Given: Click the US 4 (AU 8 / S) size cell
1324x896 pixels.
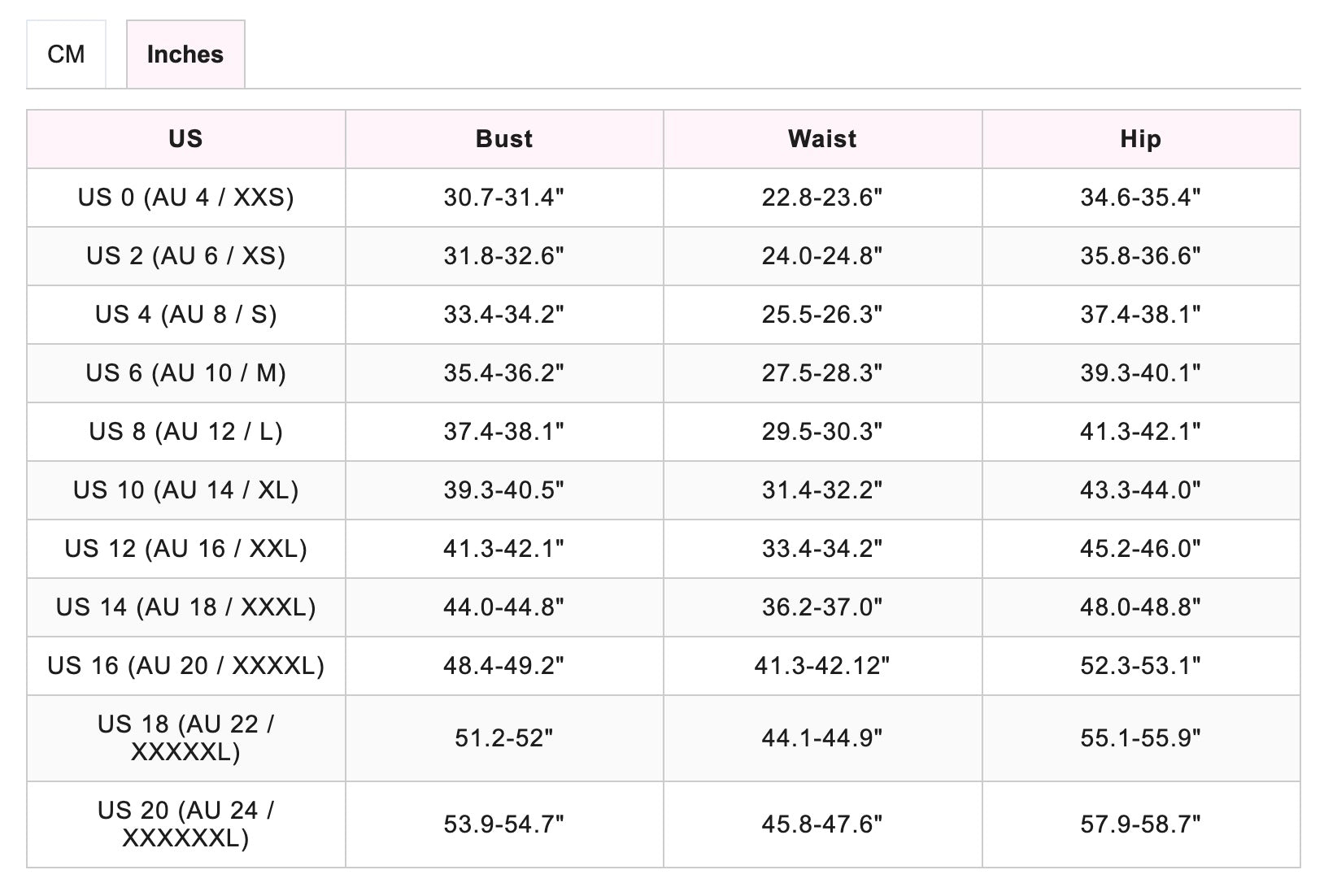Looking at the screenshot, I should click(185, 315).
